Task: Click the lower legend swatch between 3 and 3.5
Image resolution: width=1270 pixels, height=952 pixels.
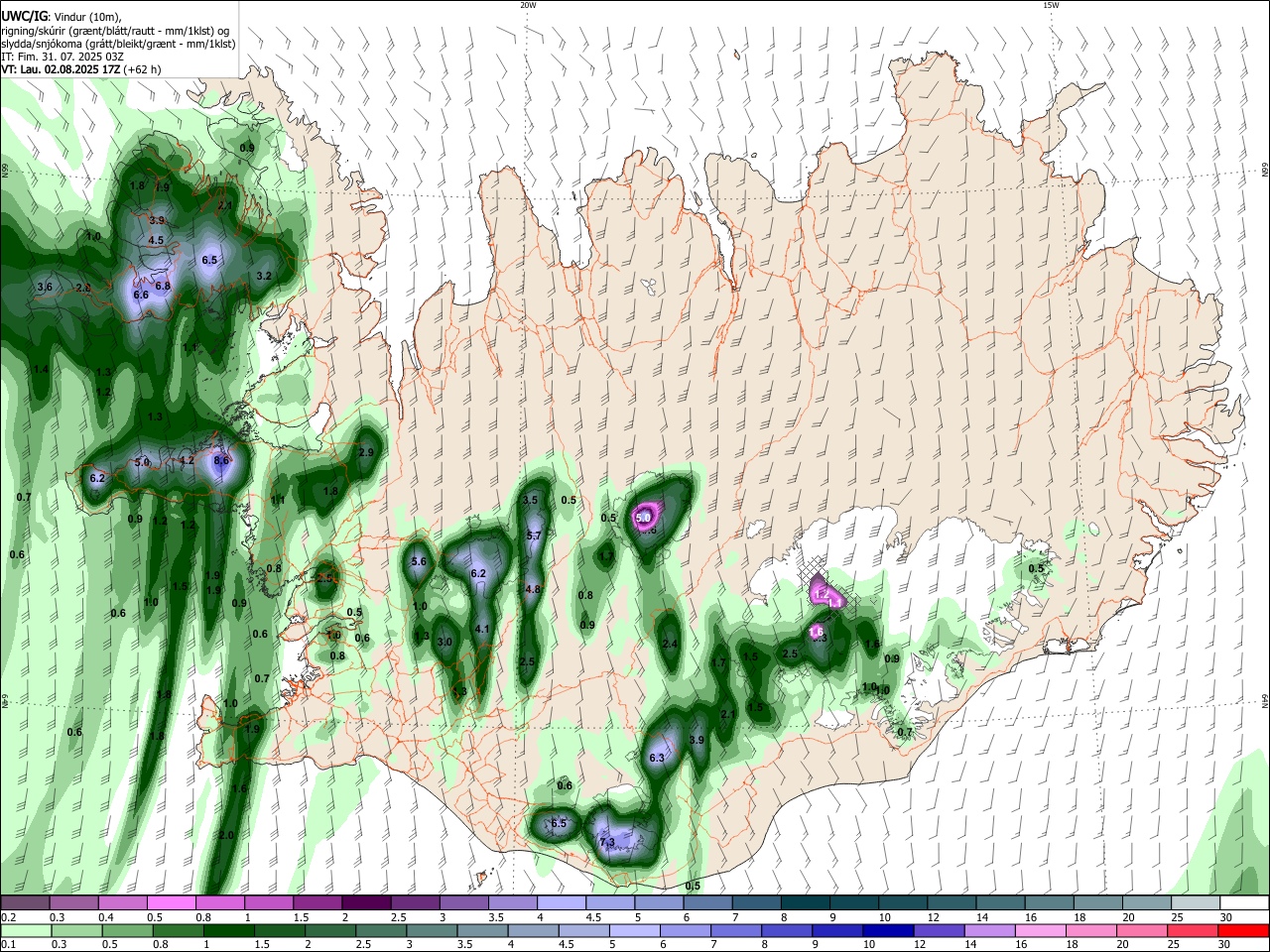Action: (x=431, y=930)
